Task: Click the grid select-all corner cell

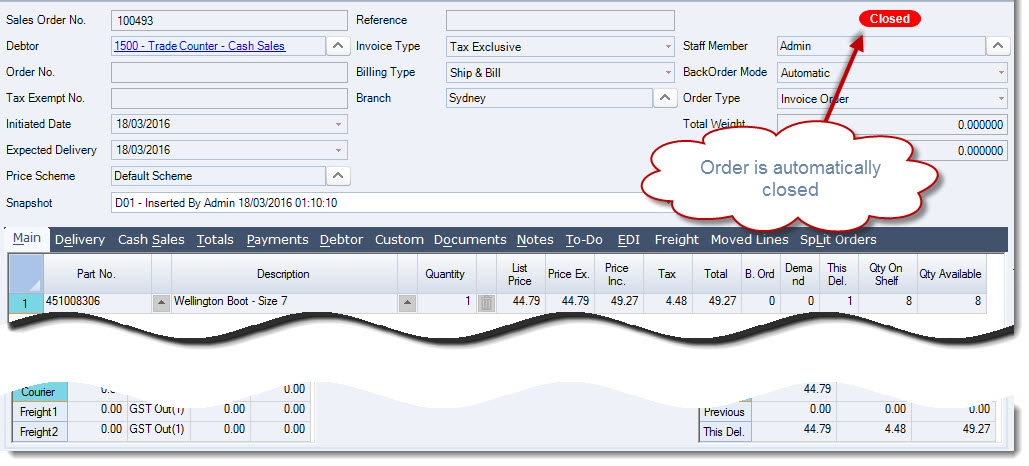Action: (x=26, y=274)
